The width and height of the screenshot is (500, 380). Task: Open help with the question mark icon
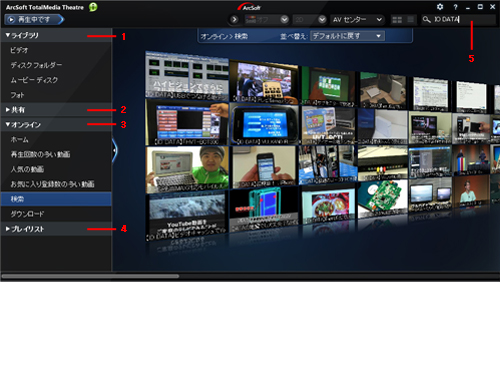(x=455, y=7)
